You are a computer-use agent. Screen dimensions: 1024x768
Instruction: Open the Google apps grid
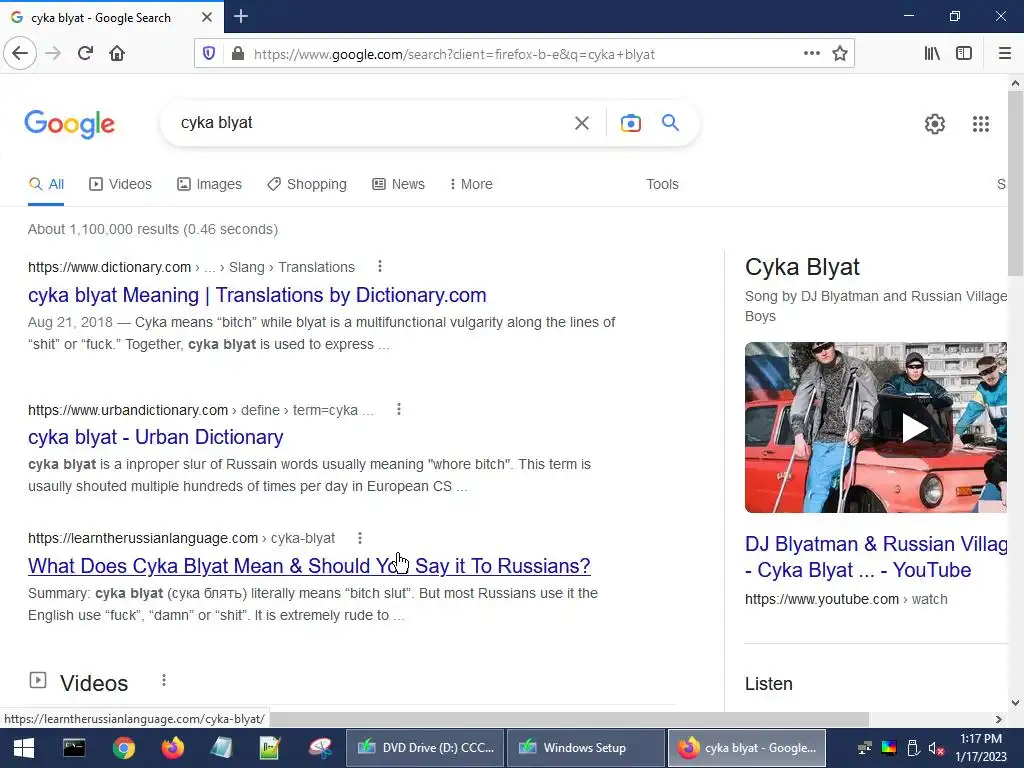[980, 124]
